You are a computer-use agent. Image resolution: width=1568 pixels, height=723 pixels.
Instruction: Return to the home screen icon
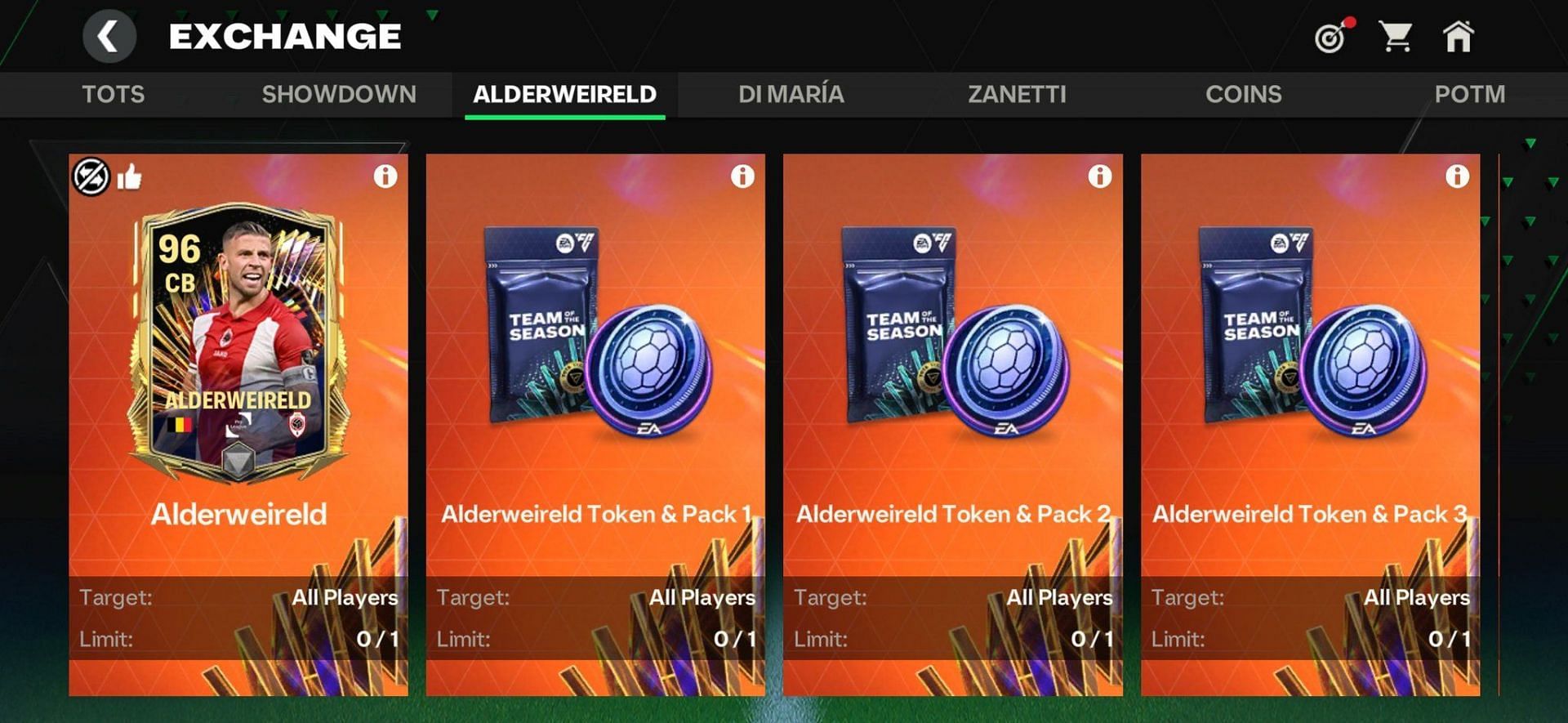[1458, 37]
